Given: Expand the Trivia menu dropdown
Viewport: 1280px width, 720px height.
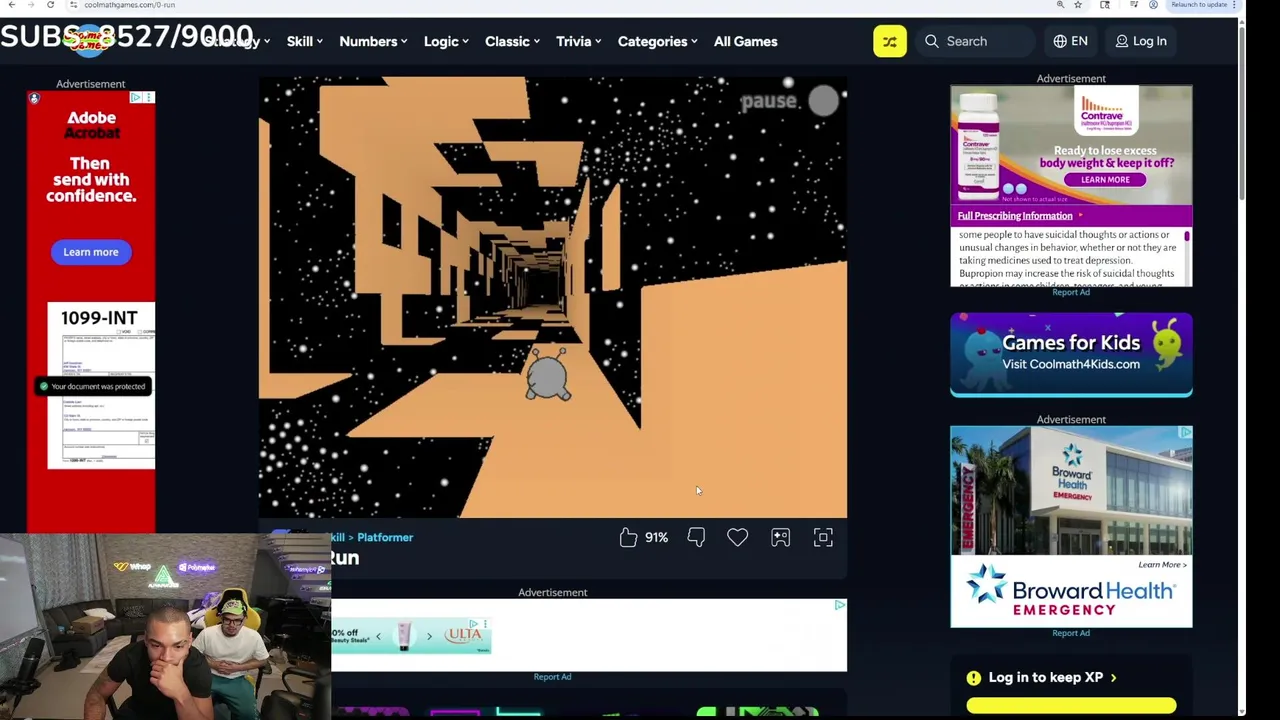Looking at the screenshot, I should coord(578,41).
